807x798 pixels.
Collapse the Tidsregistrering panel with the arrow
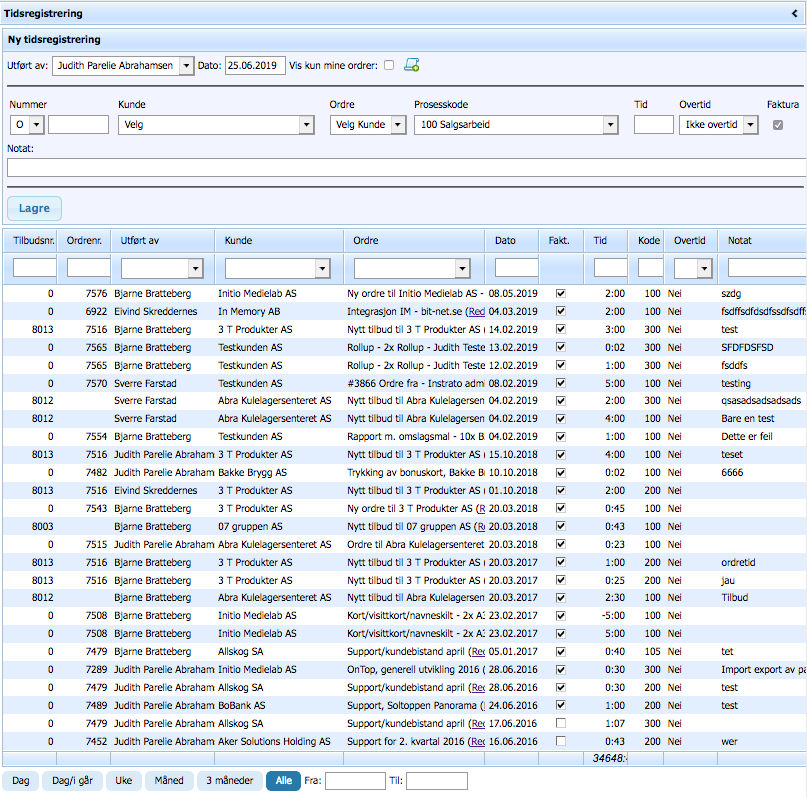pos(795,14)
